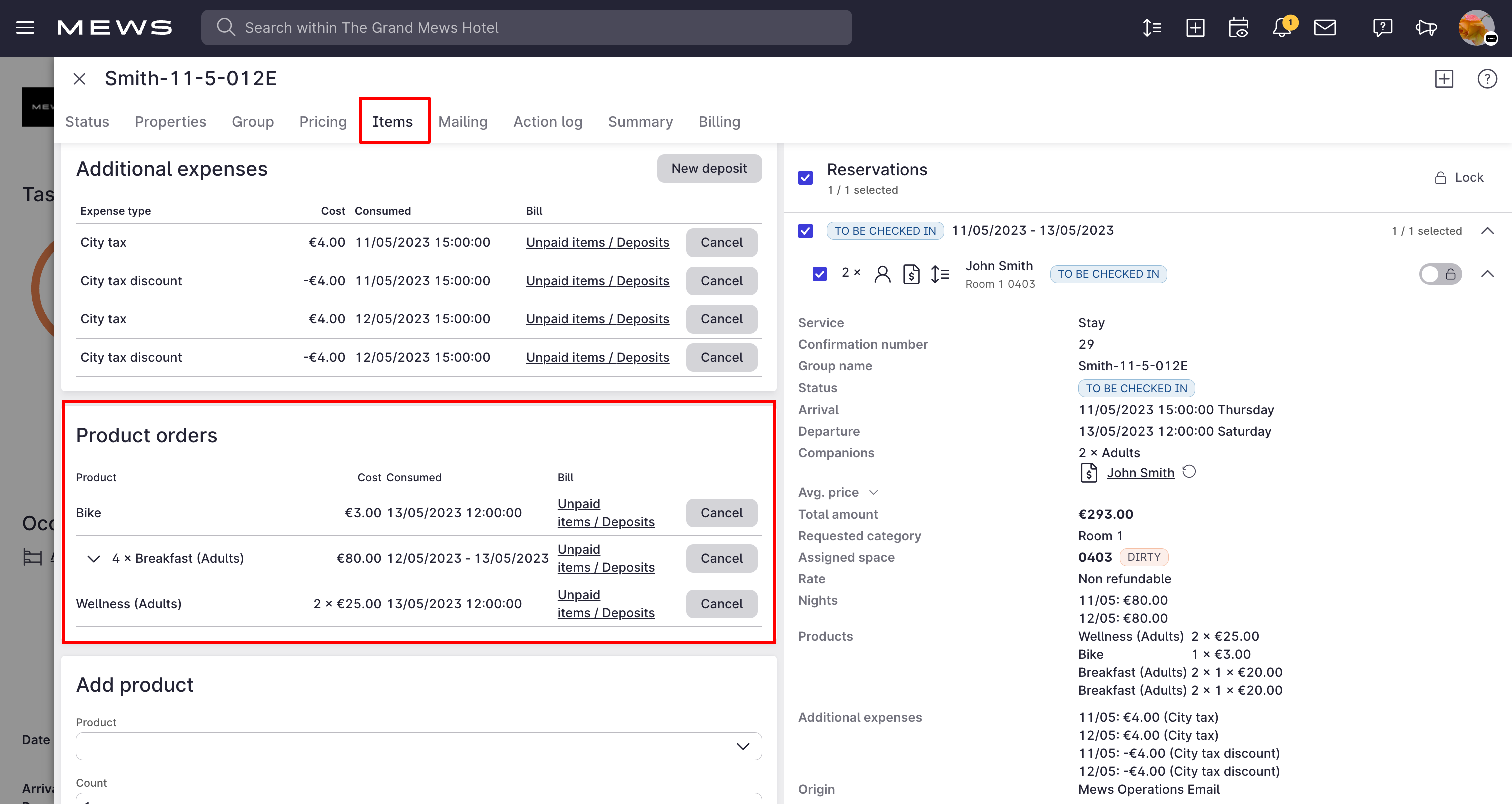Image resolution: width=1512 pixels, height=804 pixels.
Task: Click the bill document icon in reservation row
Action: pos(911,274)
